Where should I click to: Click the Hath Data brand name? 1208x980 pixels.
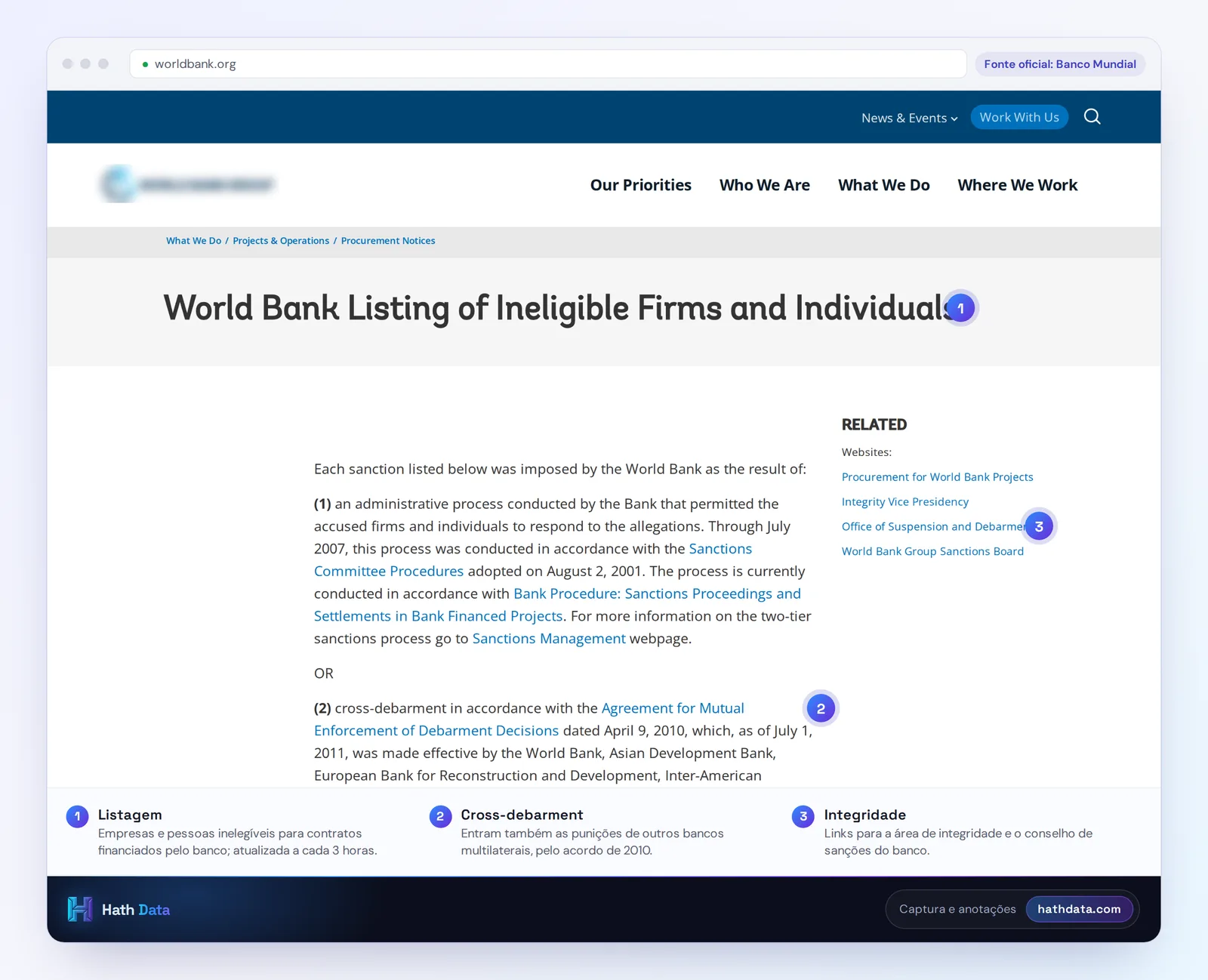pyautogui.click(x=136, y=910)
